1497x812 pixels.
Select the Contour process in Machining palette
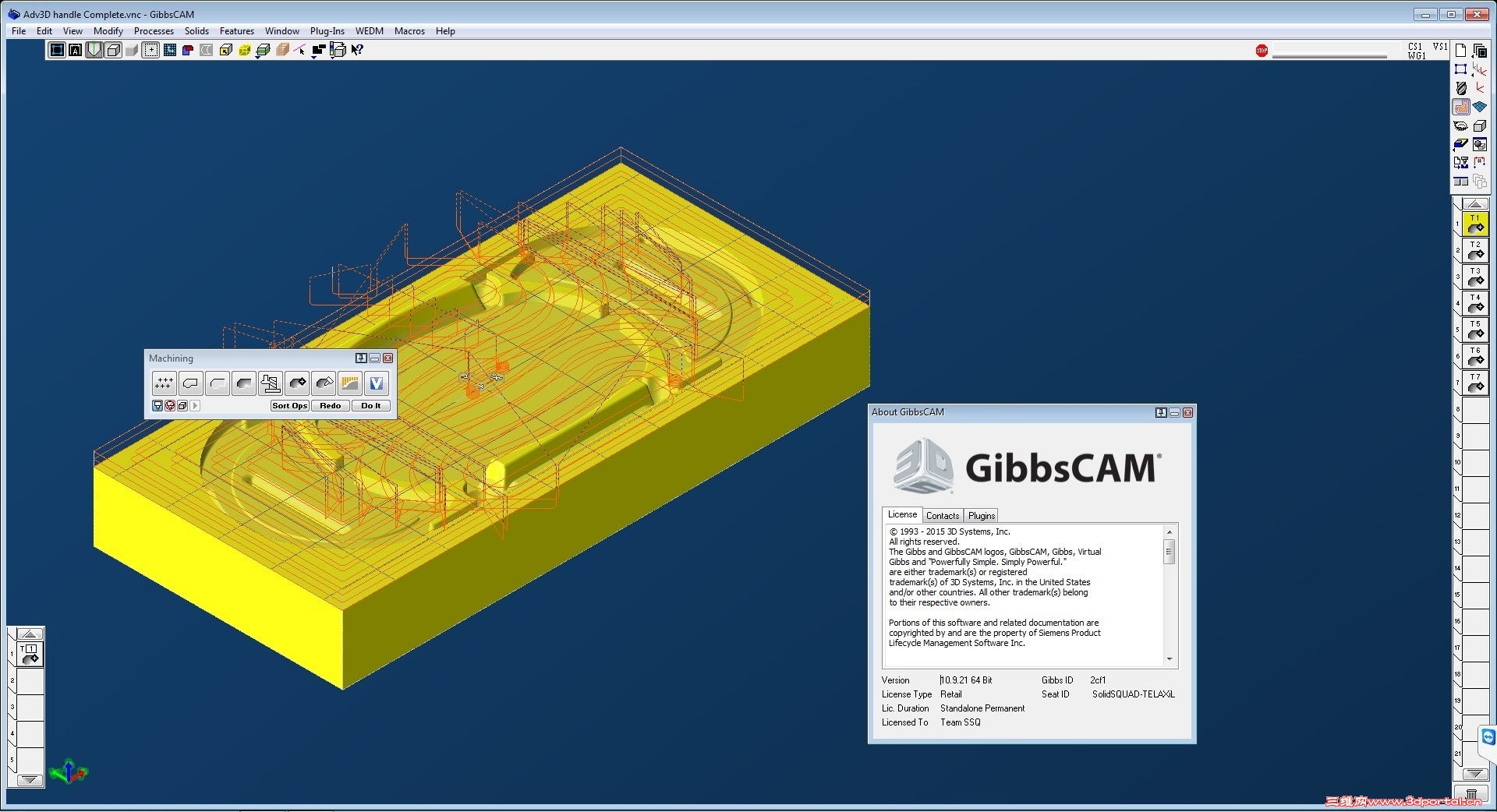(190, 383)
